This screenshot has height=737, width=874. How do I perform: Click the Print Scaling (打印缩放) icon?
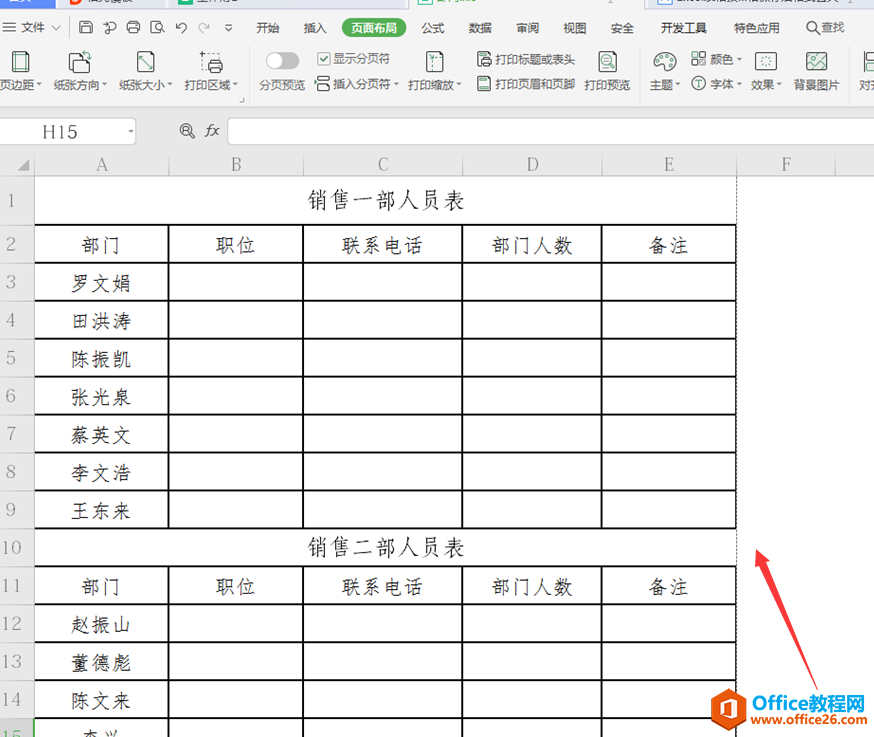click(x=434, y=62)
